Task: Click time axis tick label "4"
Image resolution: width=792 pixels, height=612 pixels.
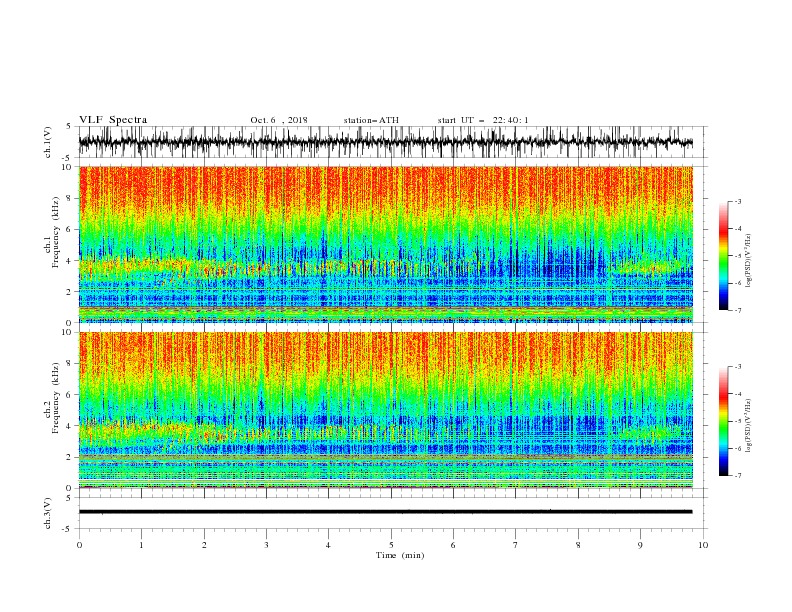Action: (329, 545)
